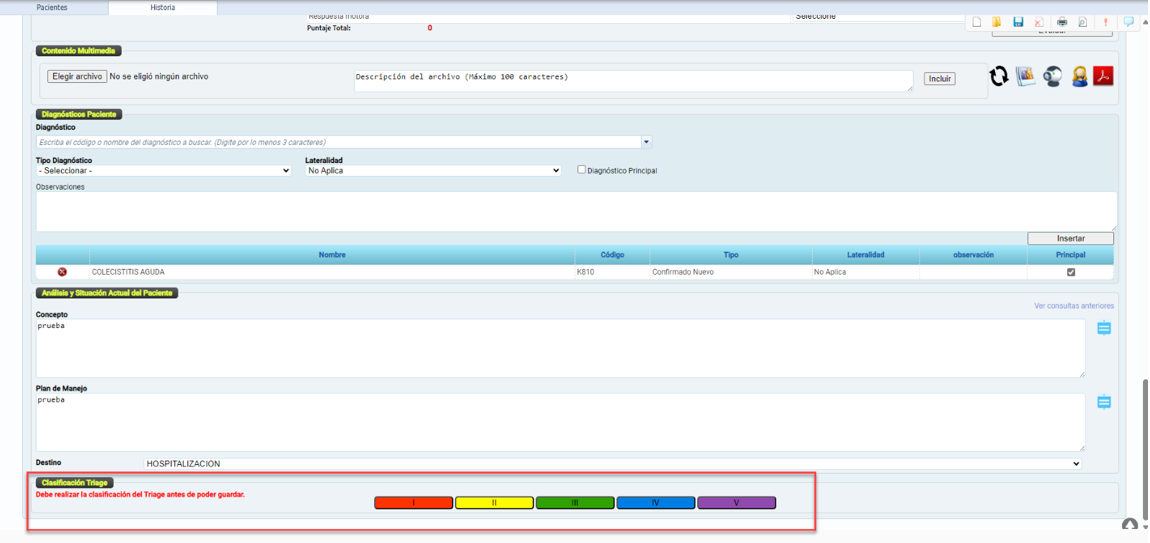1150x543 pixels.
Task: Toggle the Principal checkbox in diagnosis row
Action: [x=1071, y=272]
